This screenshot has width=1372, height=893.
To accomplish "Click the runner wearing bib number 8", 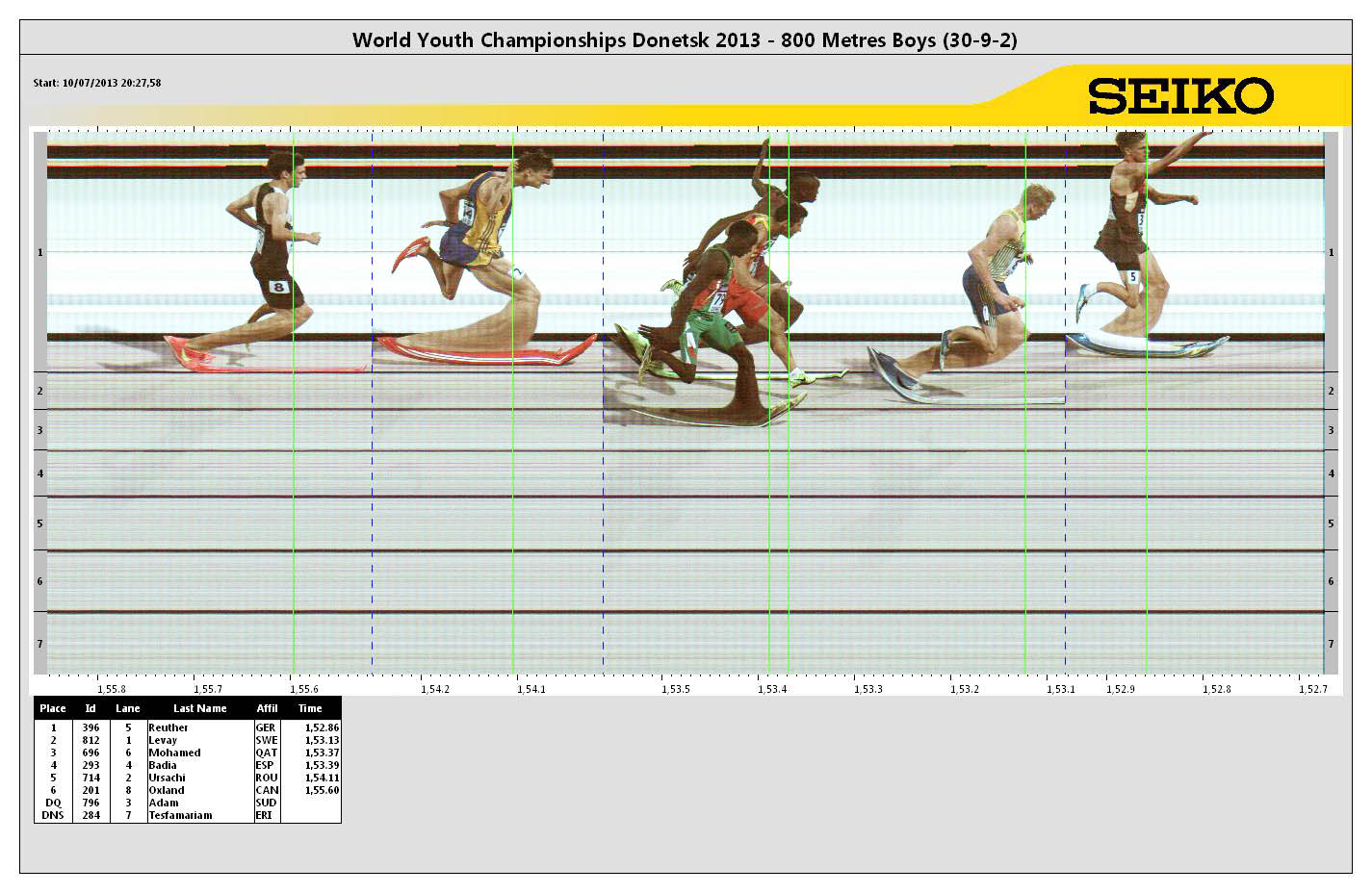I will click(x=274, y=250).
